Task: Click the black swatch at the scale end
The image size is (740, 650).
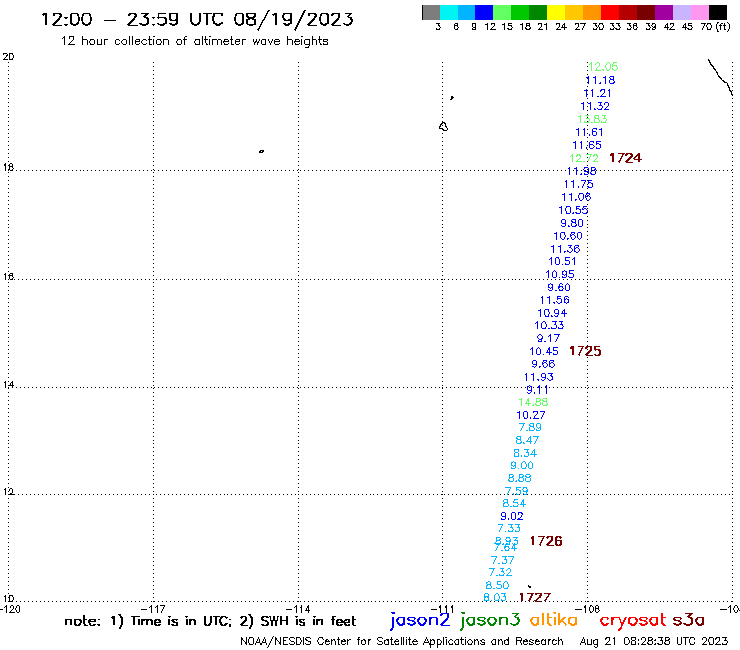Action: pyautogui.click(x=718, y=12)
